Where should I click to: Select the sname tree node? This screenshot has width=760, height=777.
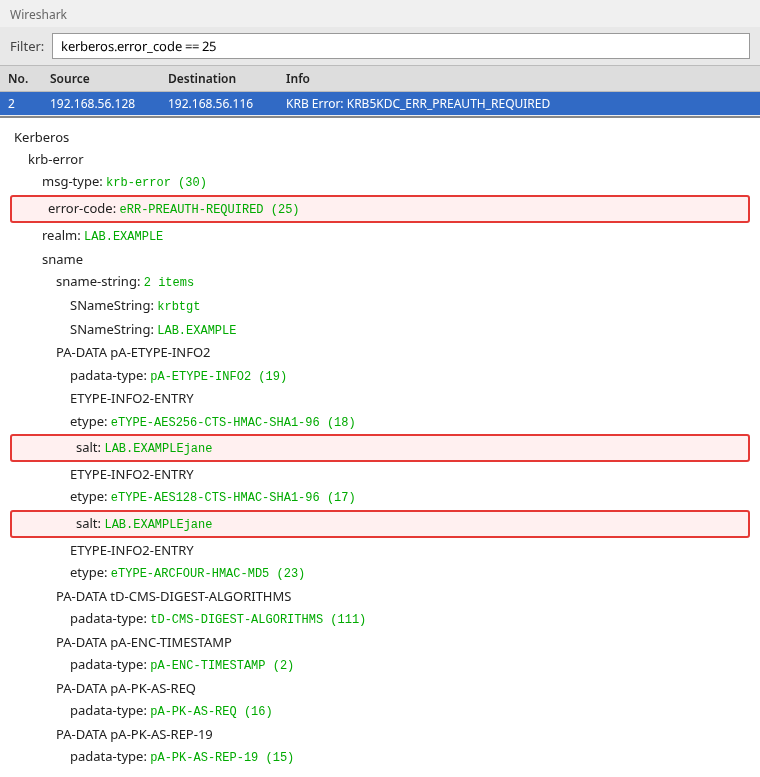[x=62, y=260]
